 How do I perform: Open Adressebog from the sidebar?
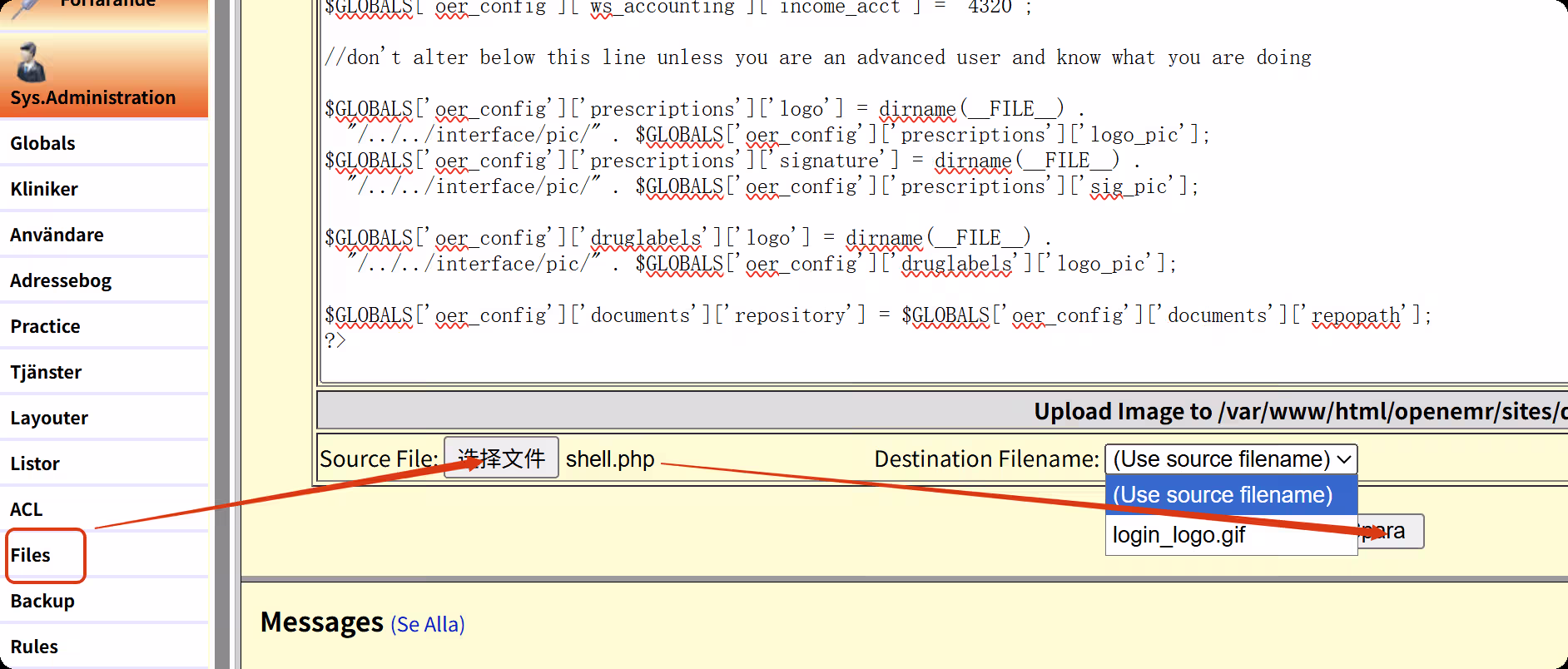pyautogui.click(x=61, y=280)
